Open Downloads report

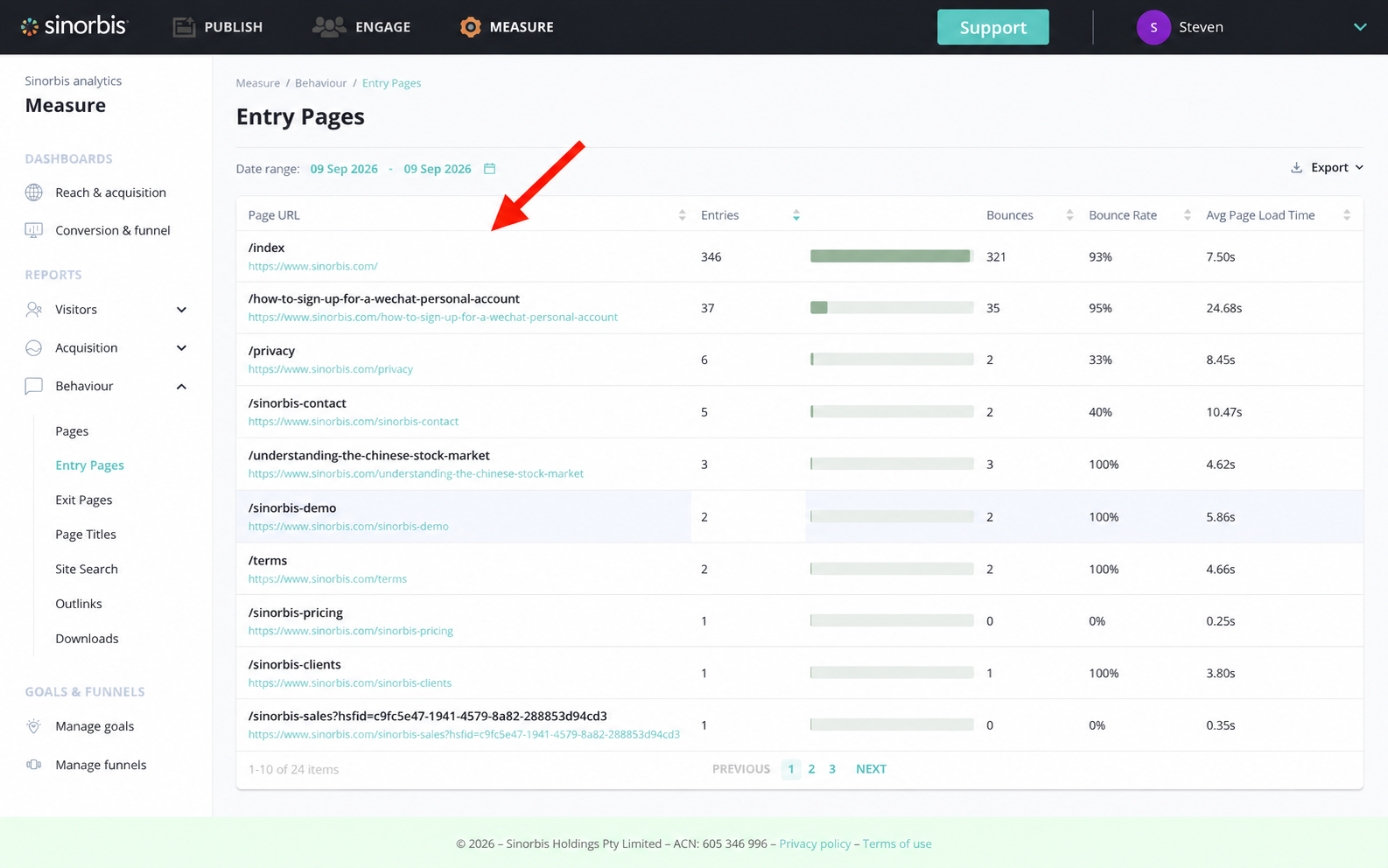pos(87,639)
